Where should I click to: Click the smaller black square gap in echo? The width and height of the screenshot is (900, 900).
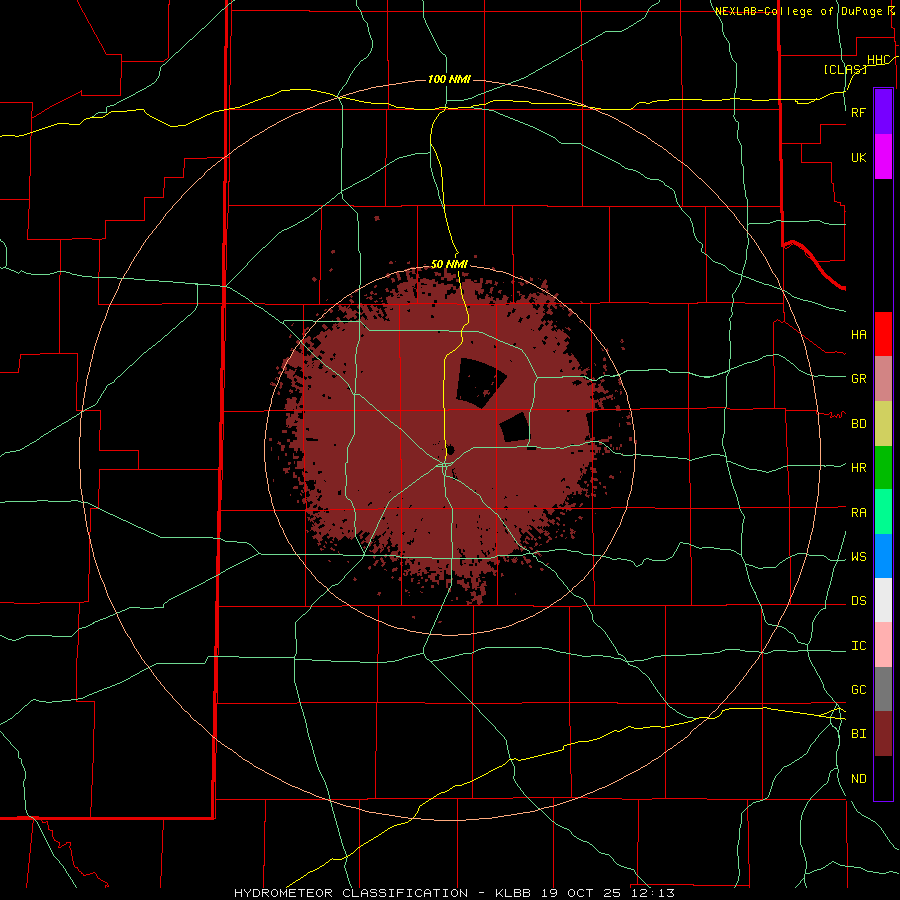tap(515, 428)
